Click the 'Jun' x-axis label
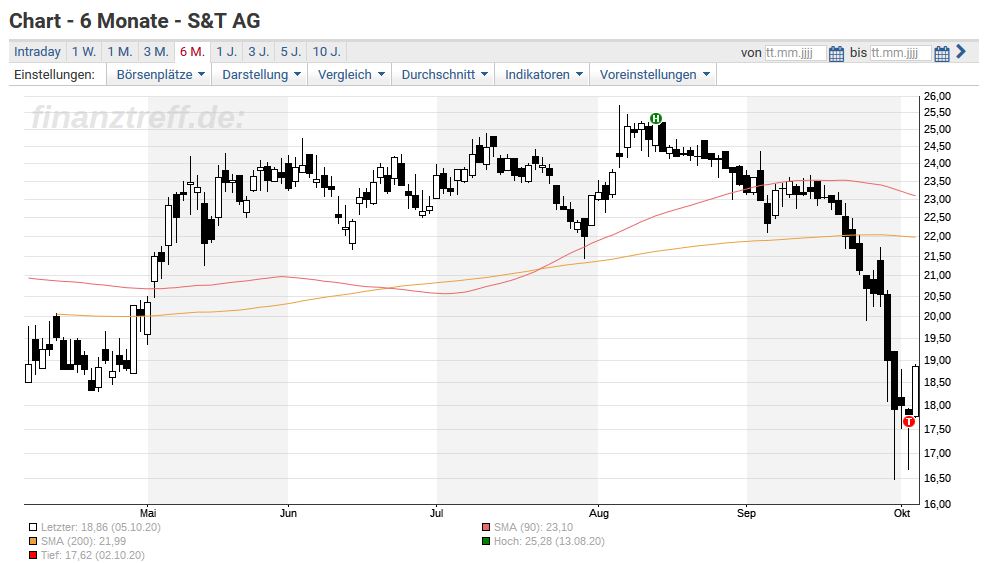This screenshot has width=989, height=563. pos(288,513)
